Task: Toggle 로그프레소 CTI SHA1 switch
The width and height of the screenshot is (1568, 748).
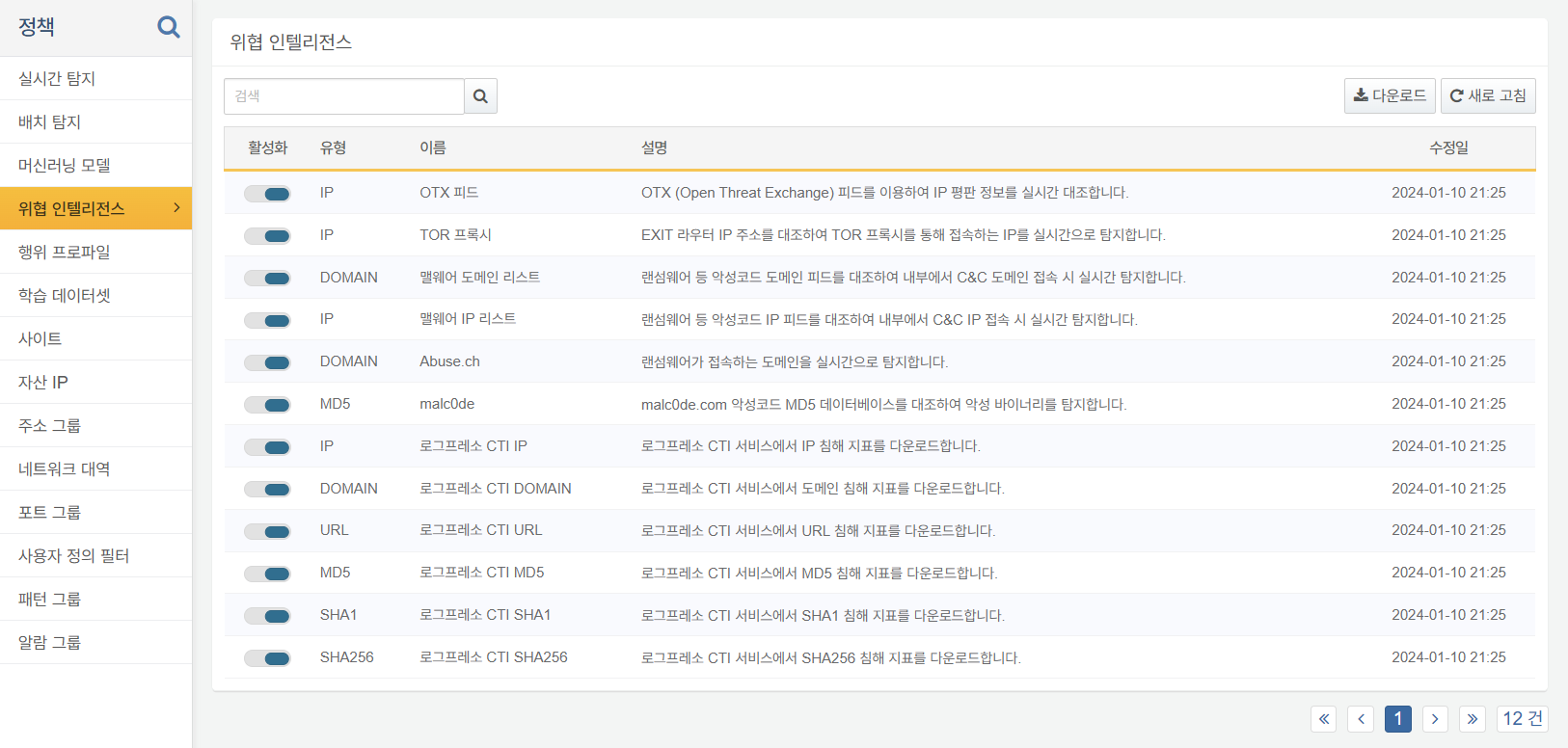Action: click(x=267, y=616)
